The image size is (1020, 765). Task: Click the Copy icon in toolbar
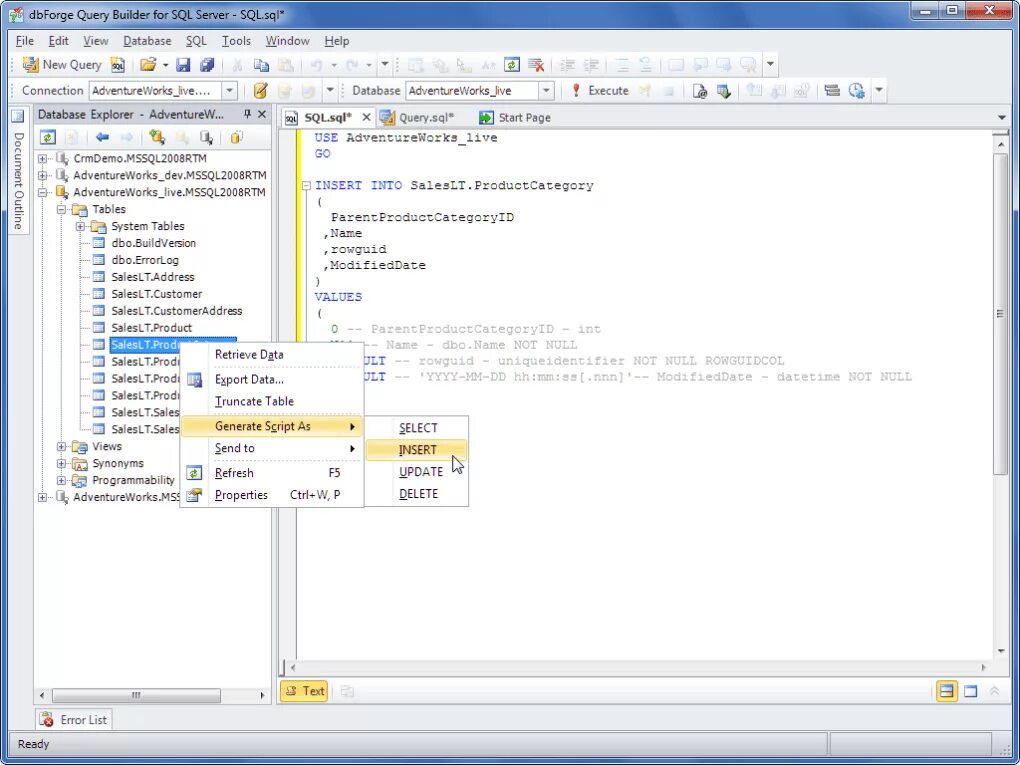coord(261,64)
